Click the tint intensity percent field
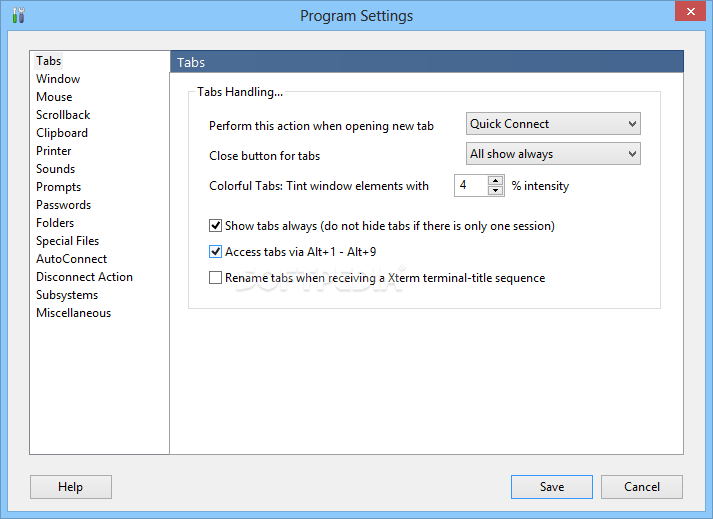The image size is (713, 519). [x=471, y=186]
